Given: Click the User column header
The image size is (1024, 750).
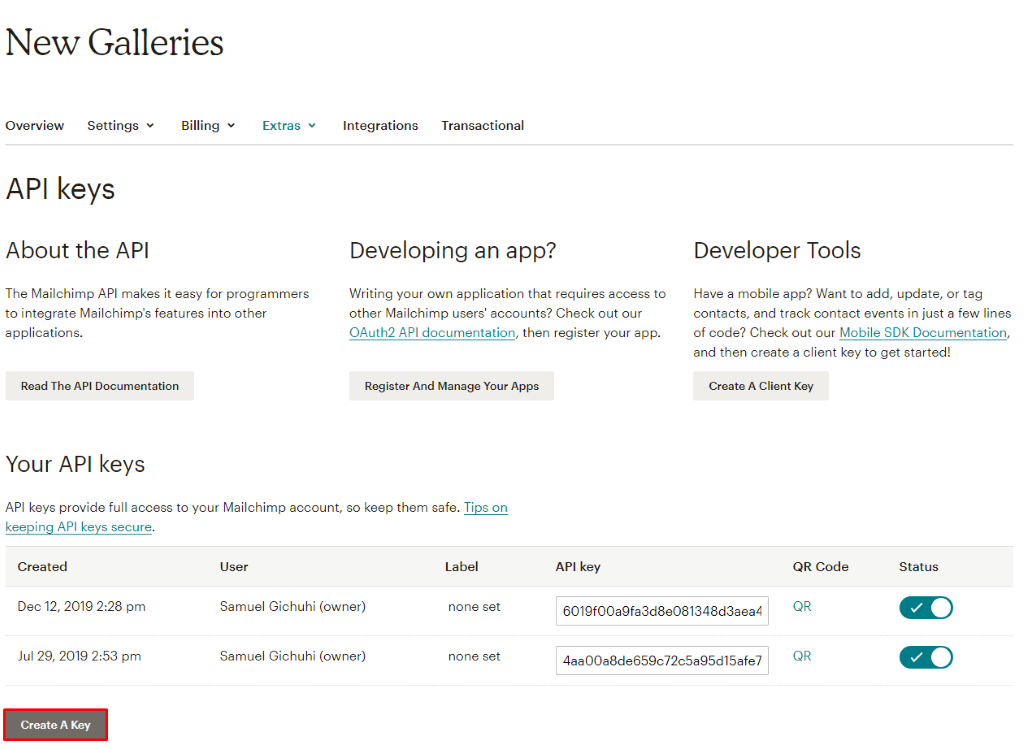Looking at the screenshot, I should coord(234,567).
